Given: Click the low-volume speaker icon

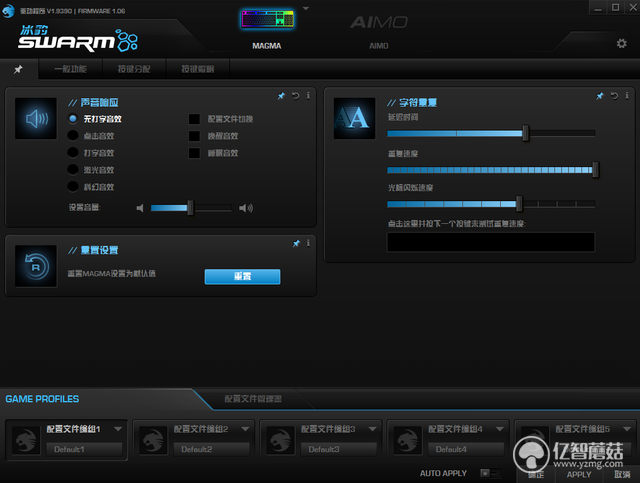Looking at the screenshot, I should click(x=140, y=208).
